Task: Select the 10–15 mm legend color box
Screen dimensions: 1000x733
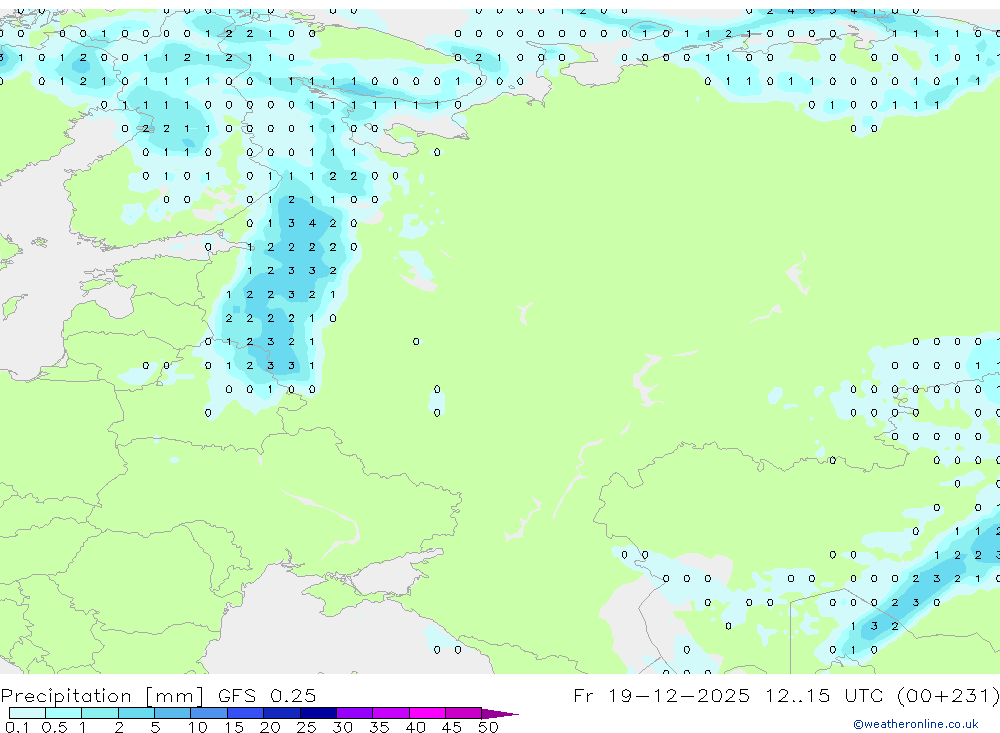Action: click(209, 713)
